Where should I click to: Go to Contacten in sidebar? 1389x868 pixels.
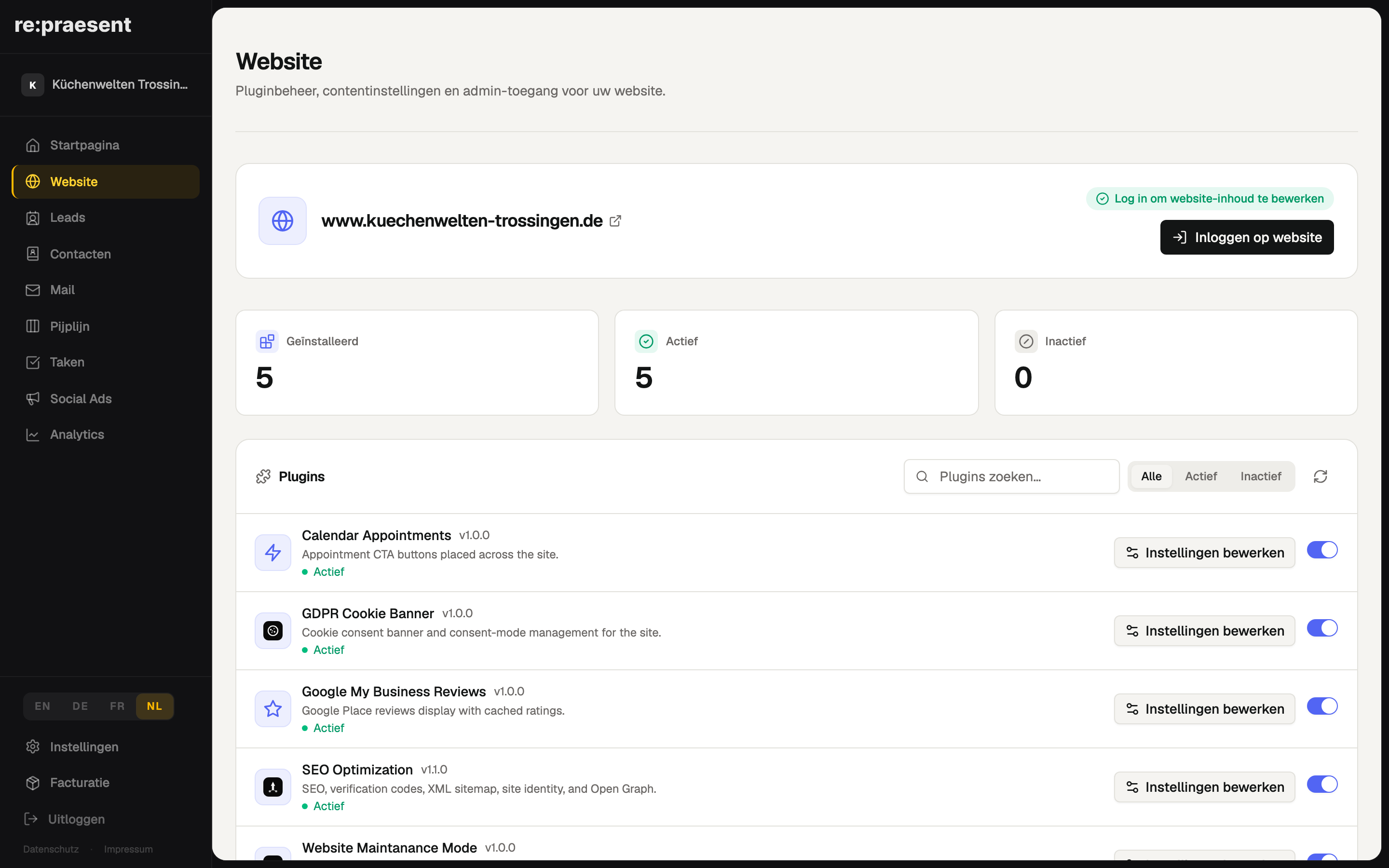(106, 254)
